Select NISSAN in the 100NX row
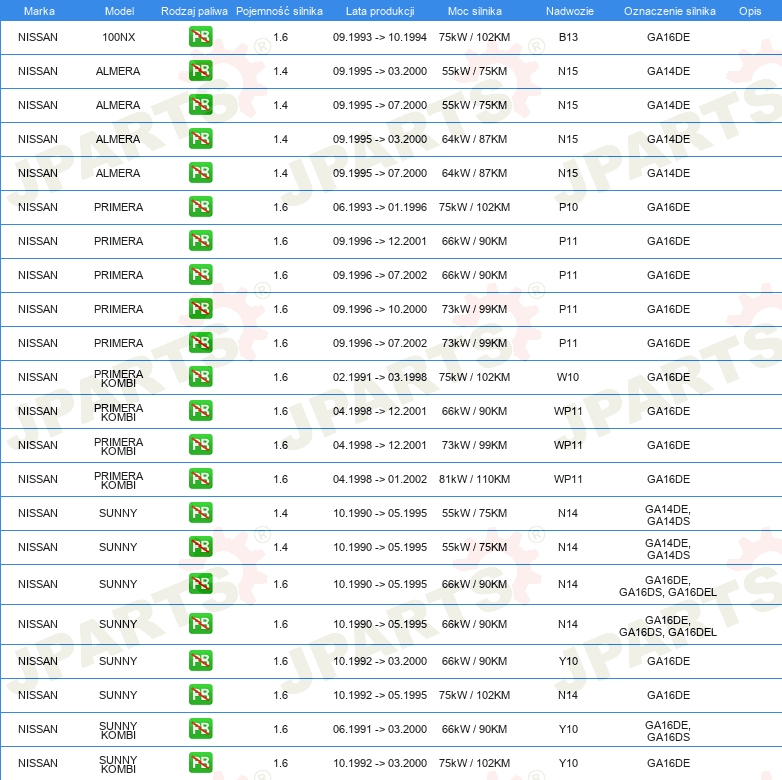 click(38, 37)
